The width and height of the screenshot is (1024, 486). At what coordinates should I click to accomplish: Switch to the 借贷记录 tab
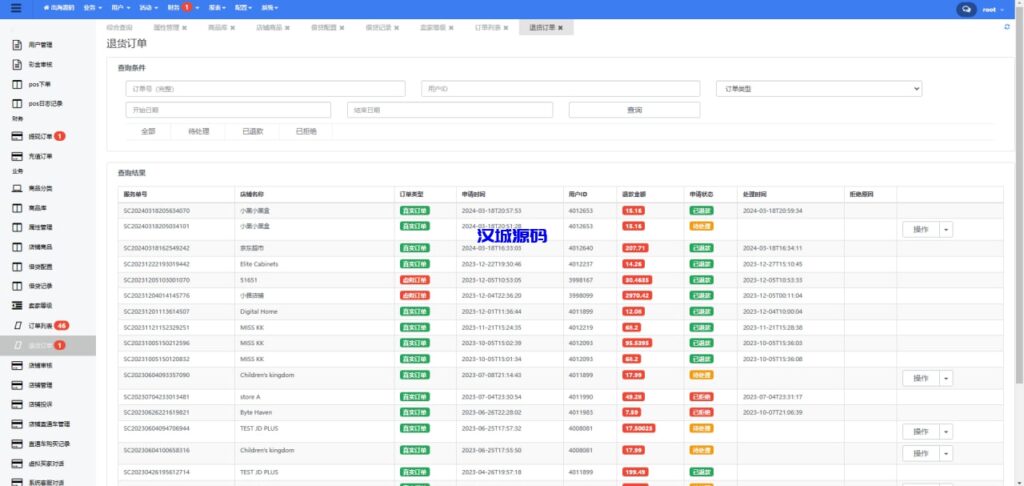[378, 28]
